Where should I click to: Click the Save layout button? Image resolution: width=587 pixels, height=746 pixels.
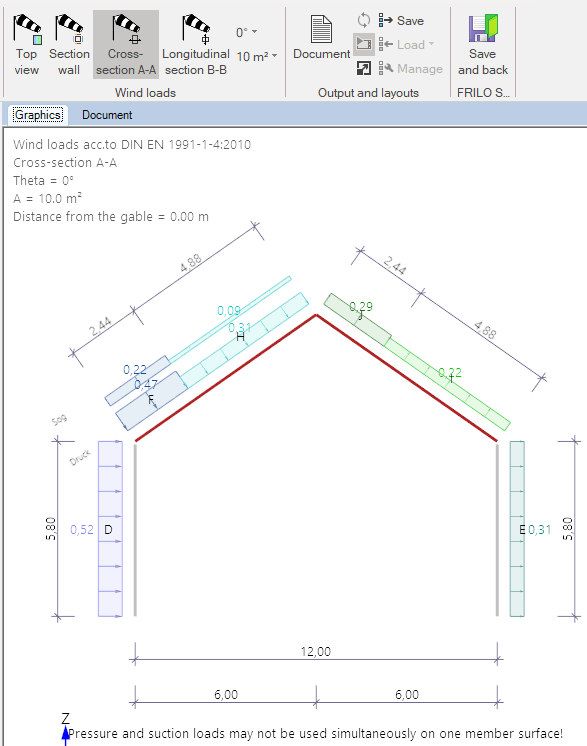click(x=401, y=20)
